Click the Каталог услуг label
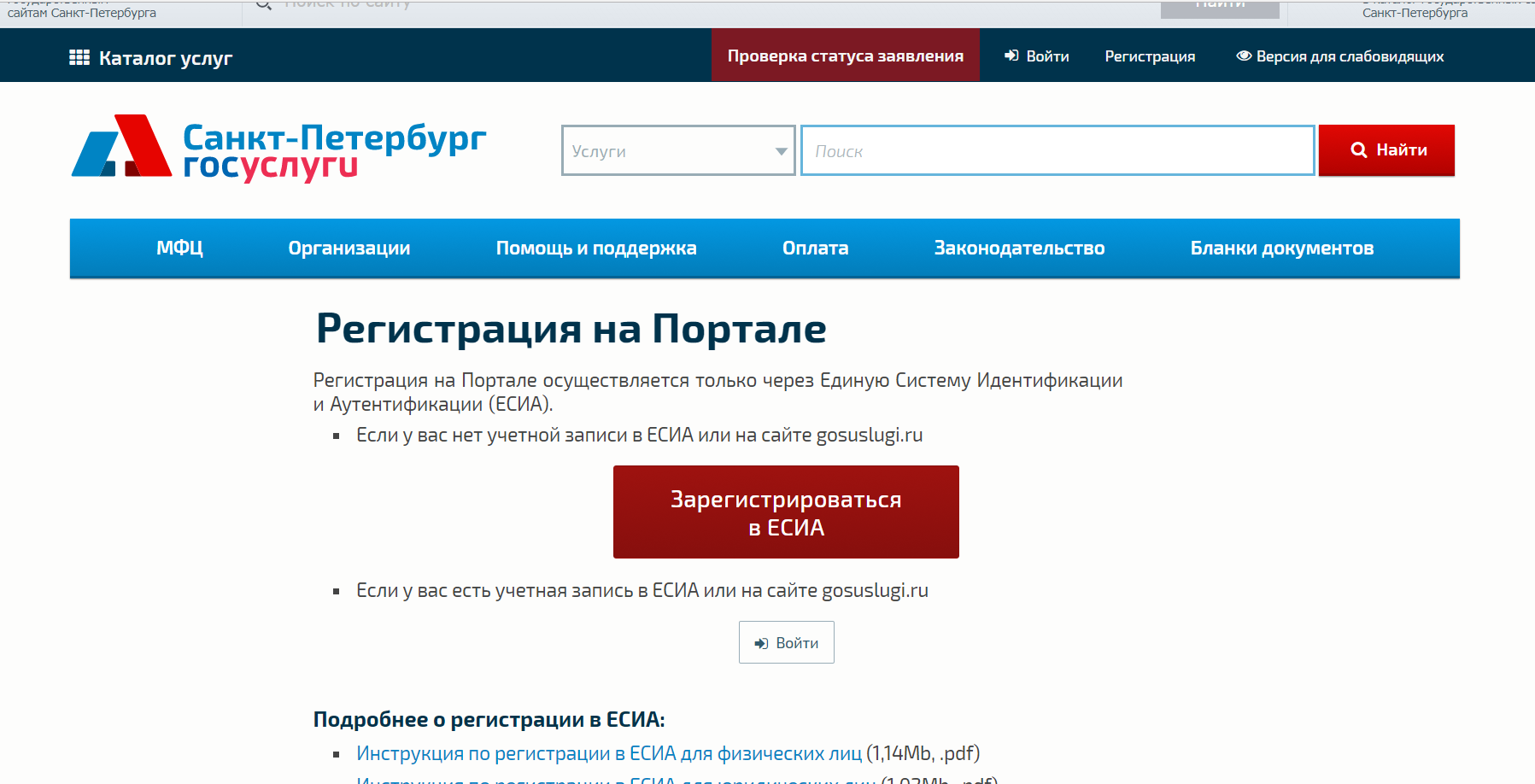The height and width of the screenshot is (784, 1535). [x=166, y=58]
